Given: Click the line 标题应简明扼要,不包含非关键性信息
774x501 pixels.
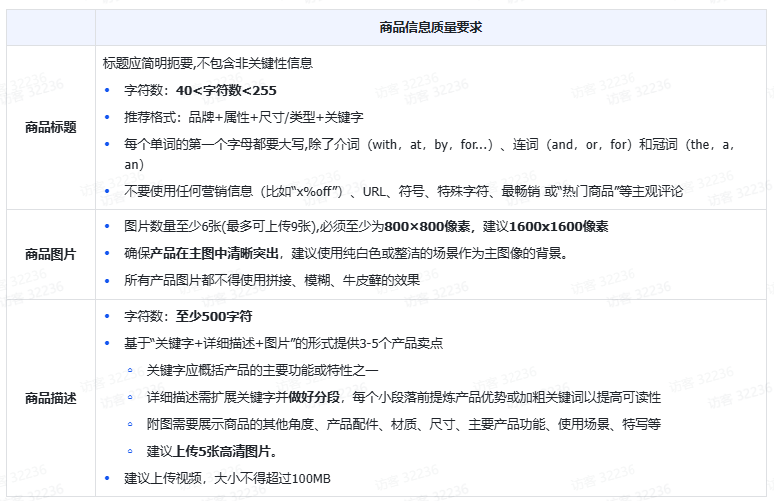Looking at the screenshot, I should coord(208,63).
